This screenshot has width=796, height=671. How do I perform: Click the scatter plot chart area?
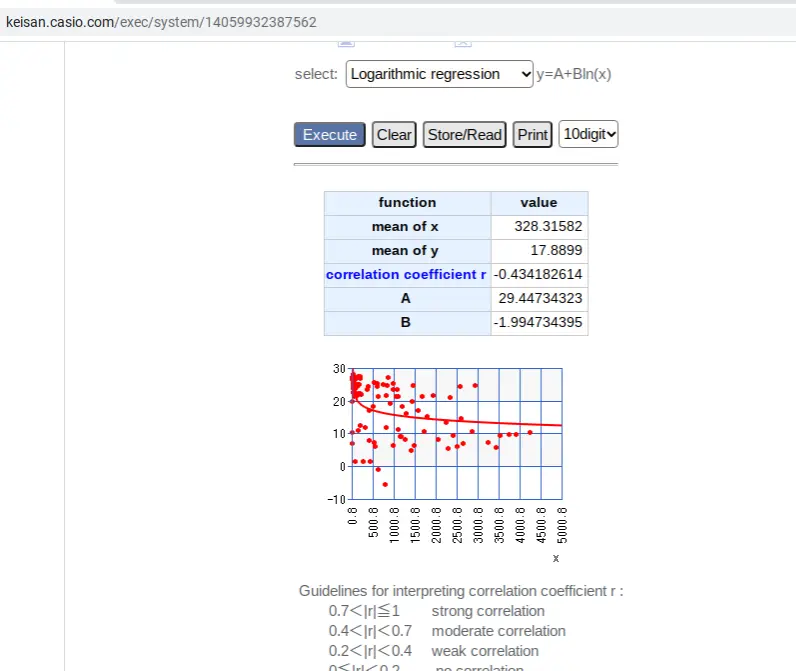(457, 433)
